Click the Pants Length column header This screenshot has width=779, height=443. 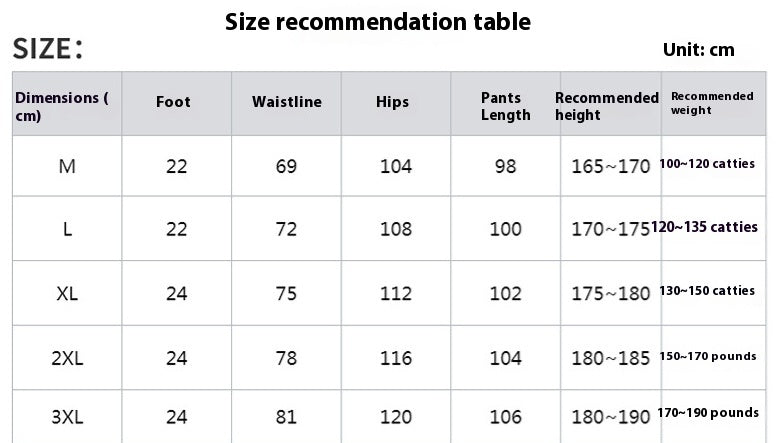pyautogui.click(x=506, y=106)
